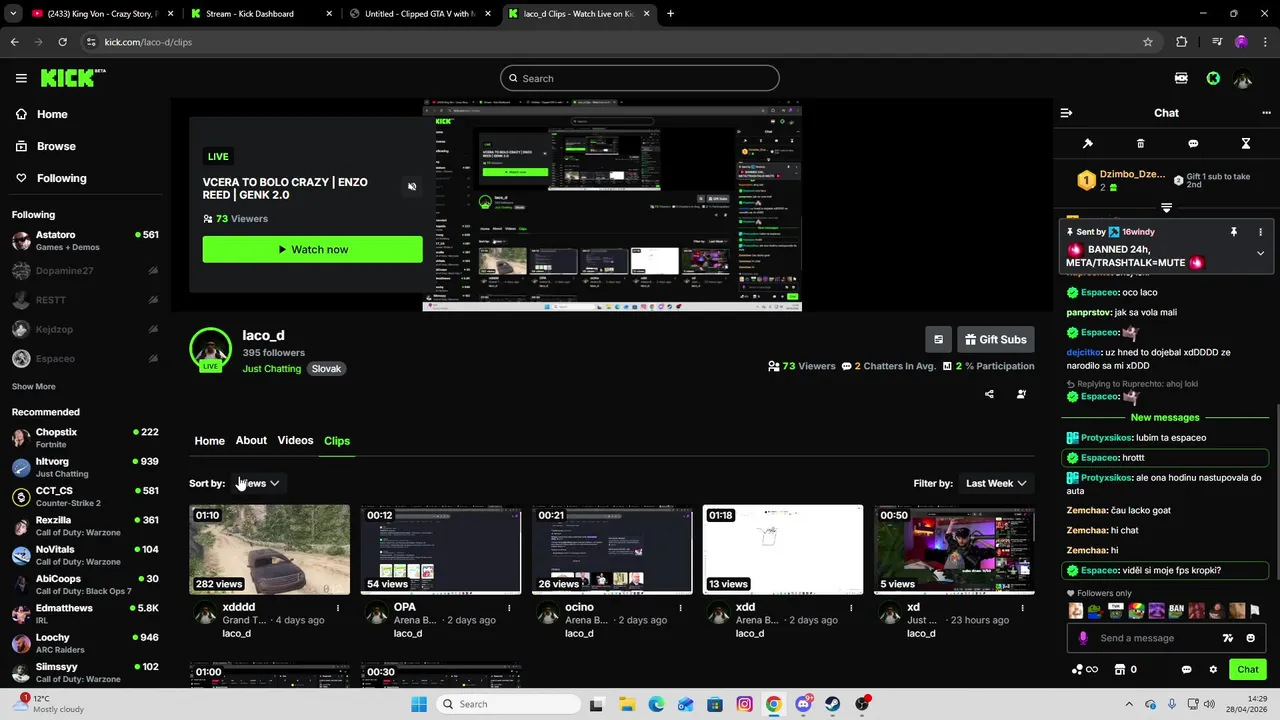1280x720 pixels.
Task: Click the Slovak language tag
Action: point(326,369)
